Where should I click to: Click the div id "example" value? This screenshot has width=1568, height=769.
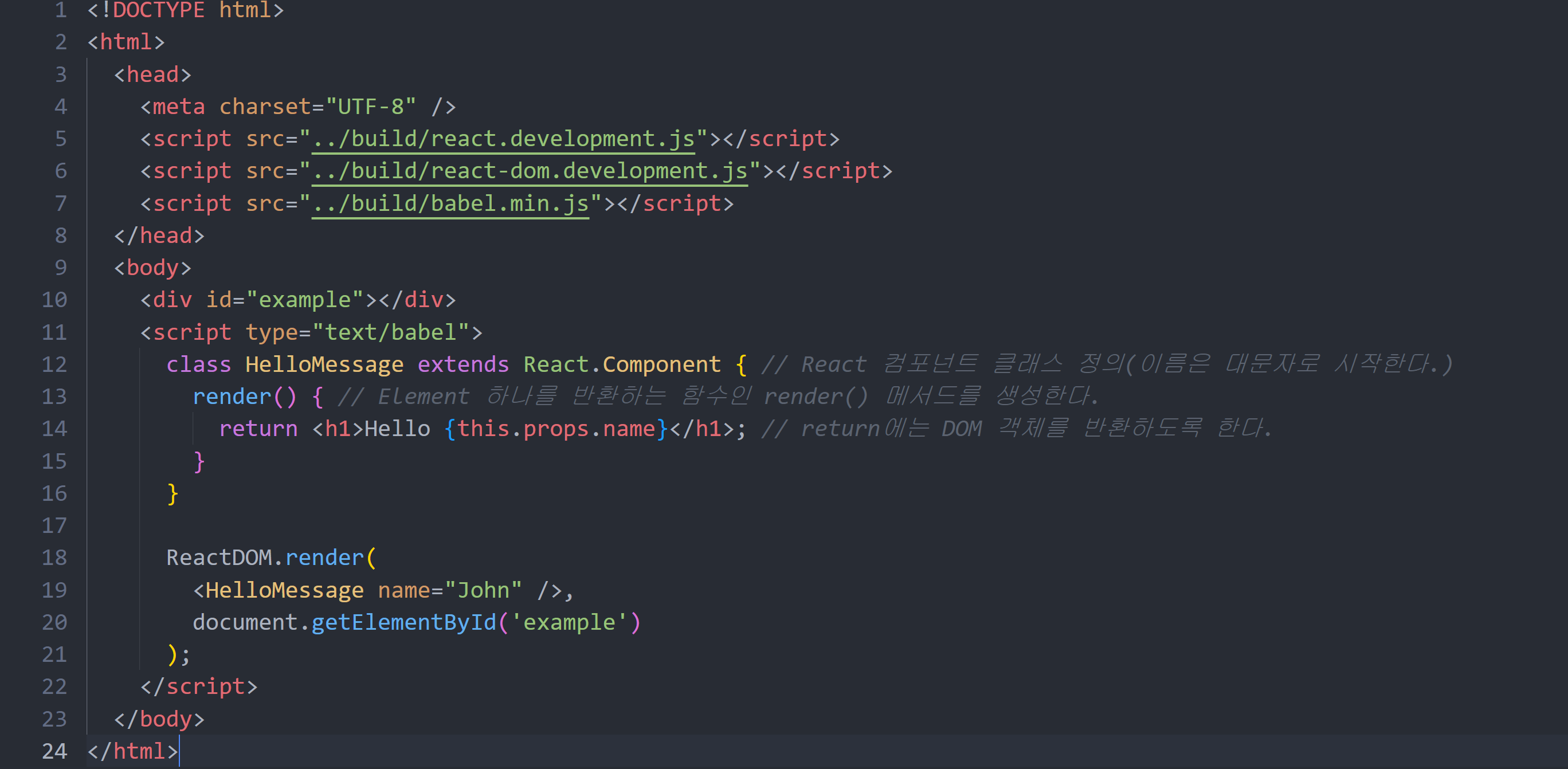tap(304, 300)
